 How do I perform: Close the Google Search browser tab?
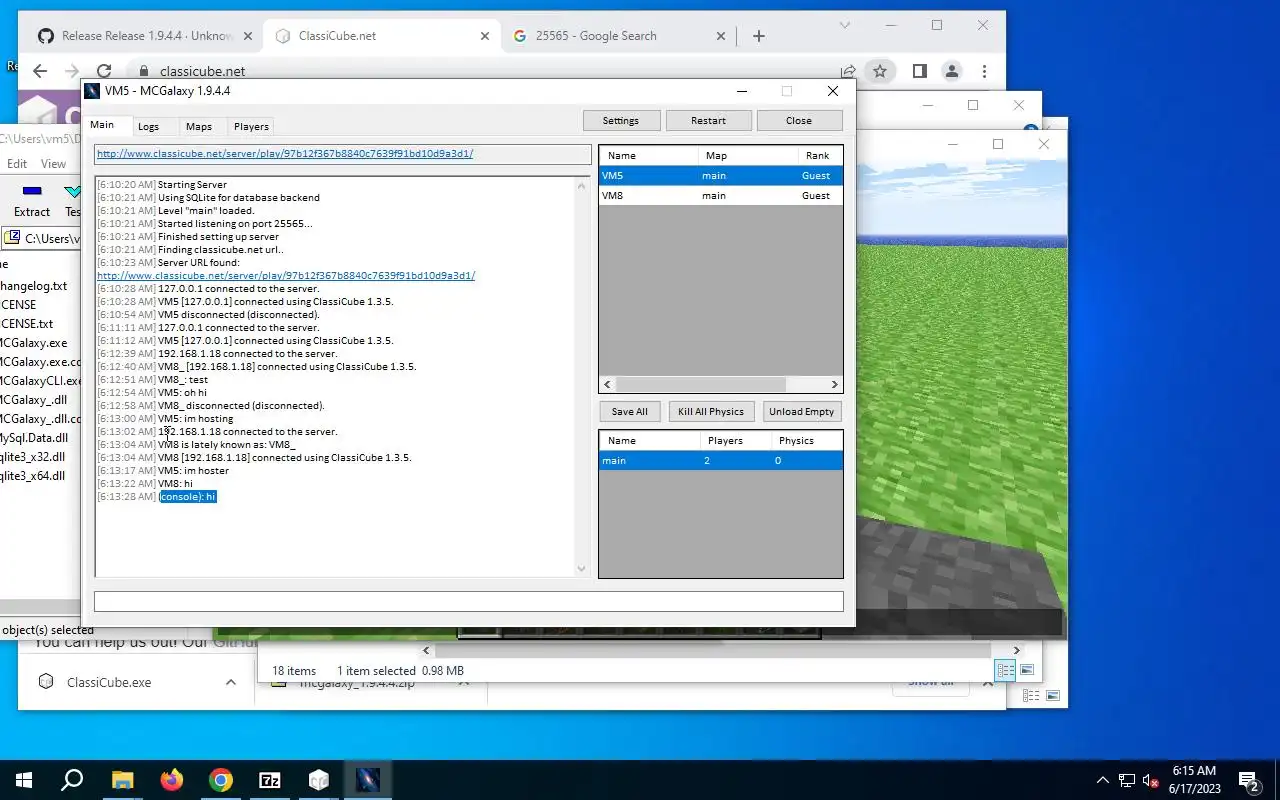tap(721, 36)
